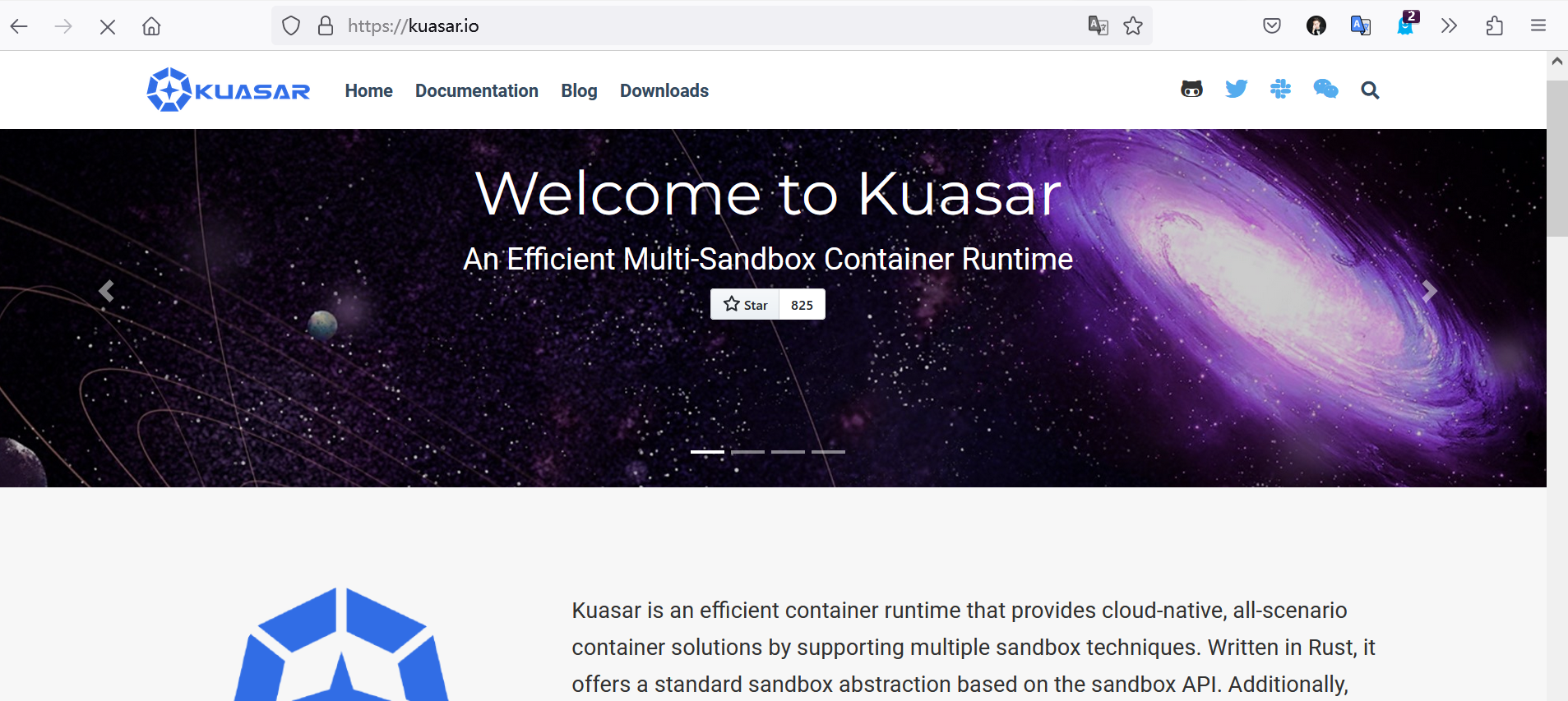Show more toolbar tools overflow

[x=1449, y=26]
